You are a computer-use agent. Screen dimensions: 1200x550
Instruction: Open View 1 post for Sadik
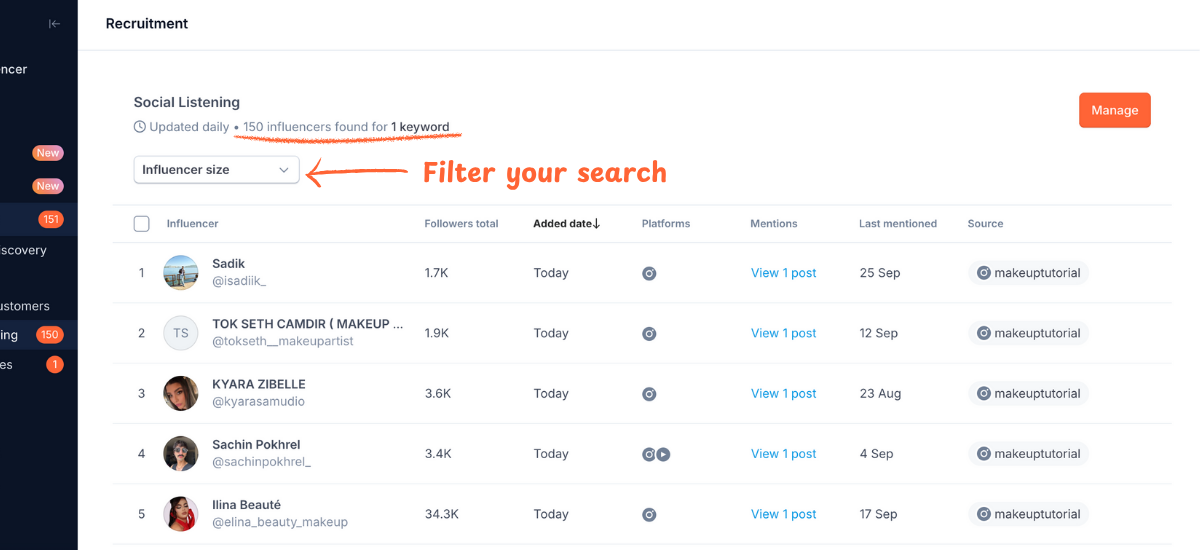click(783, 273)
